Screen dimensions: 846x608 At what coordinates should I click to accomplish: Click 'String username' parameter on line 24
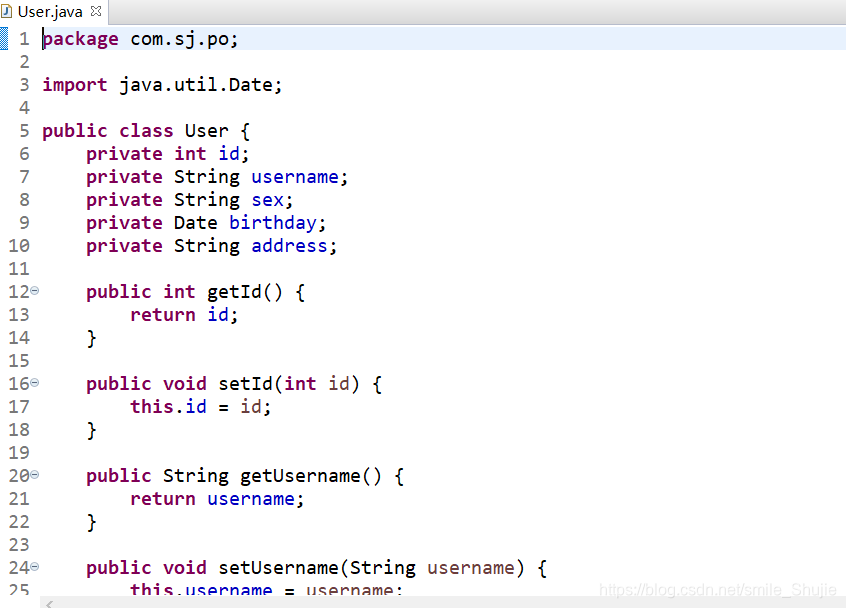[432, 568]
